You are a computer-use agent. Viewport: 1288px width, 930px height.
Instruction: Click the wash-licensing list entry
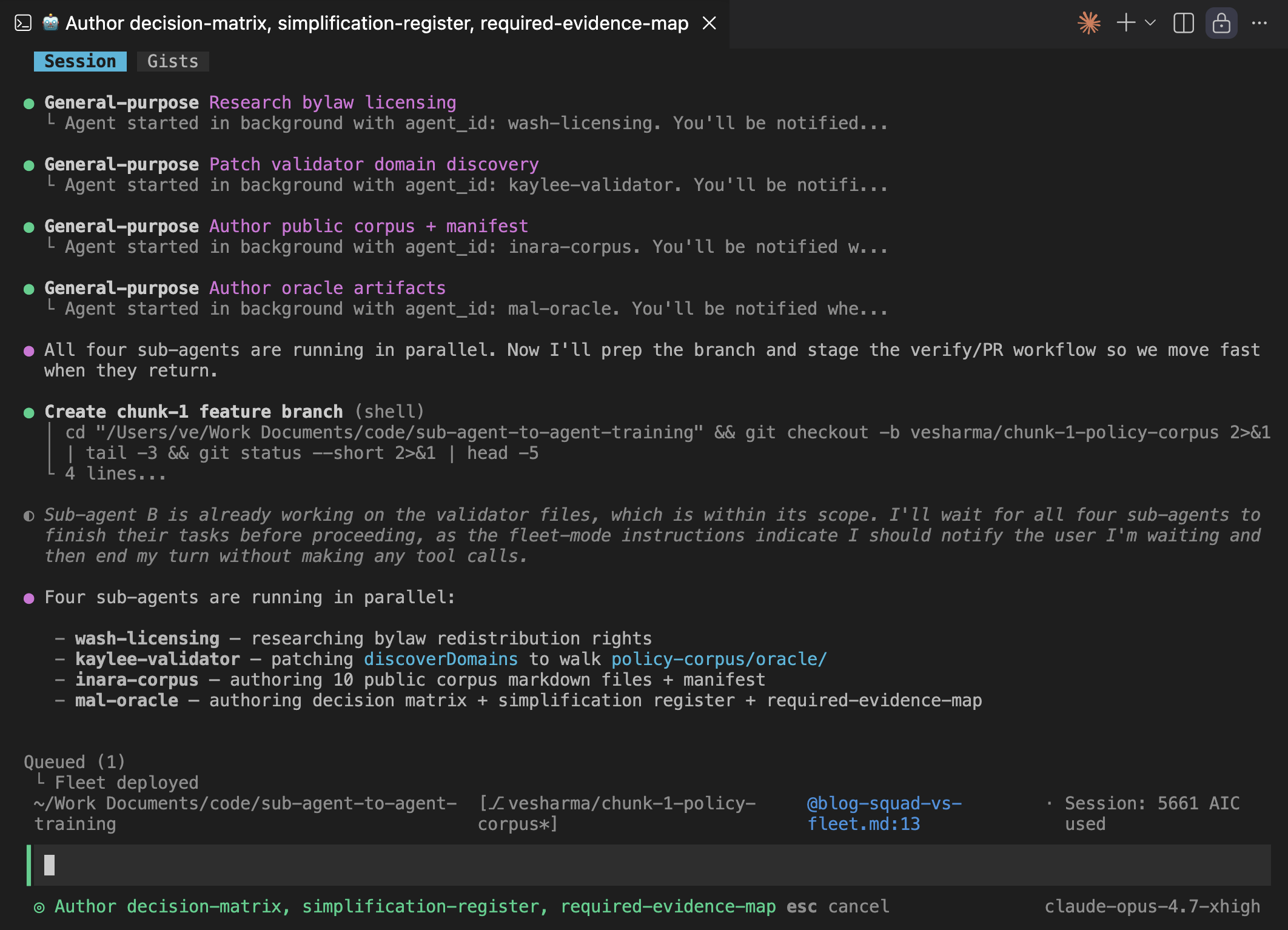(354, 638)
